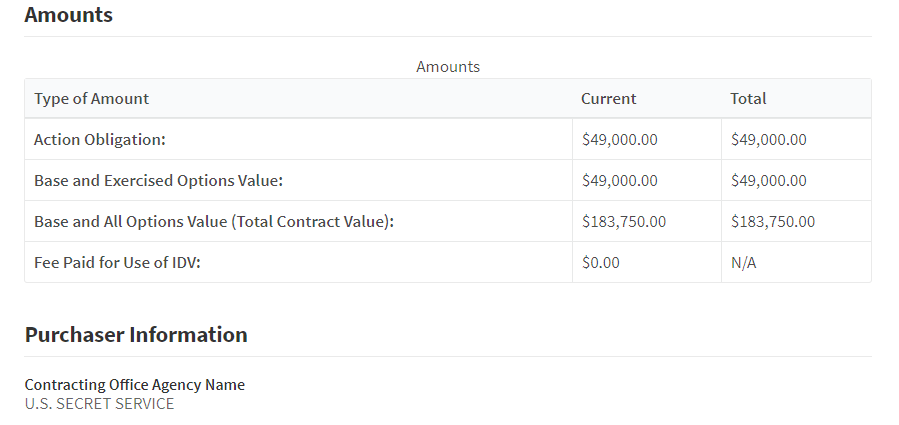Select the Current column header
Image resolution: width=899 pixels, height=425 pixels.
click(608, 99)
